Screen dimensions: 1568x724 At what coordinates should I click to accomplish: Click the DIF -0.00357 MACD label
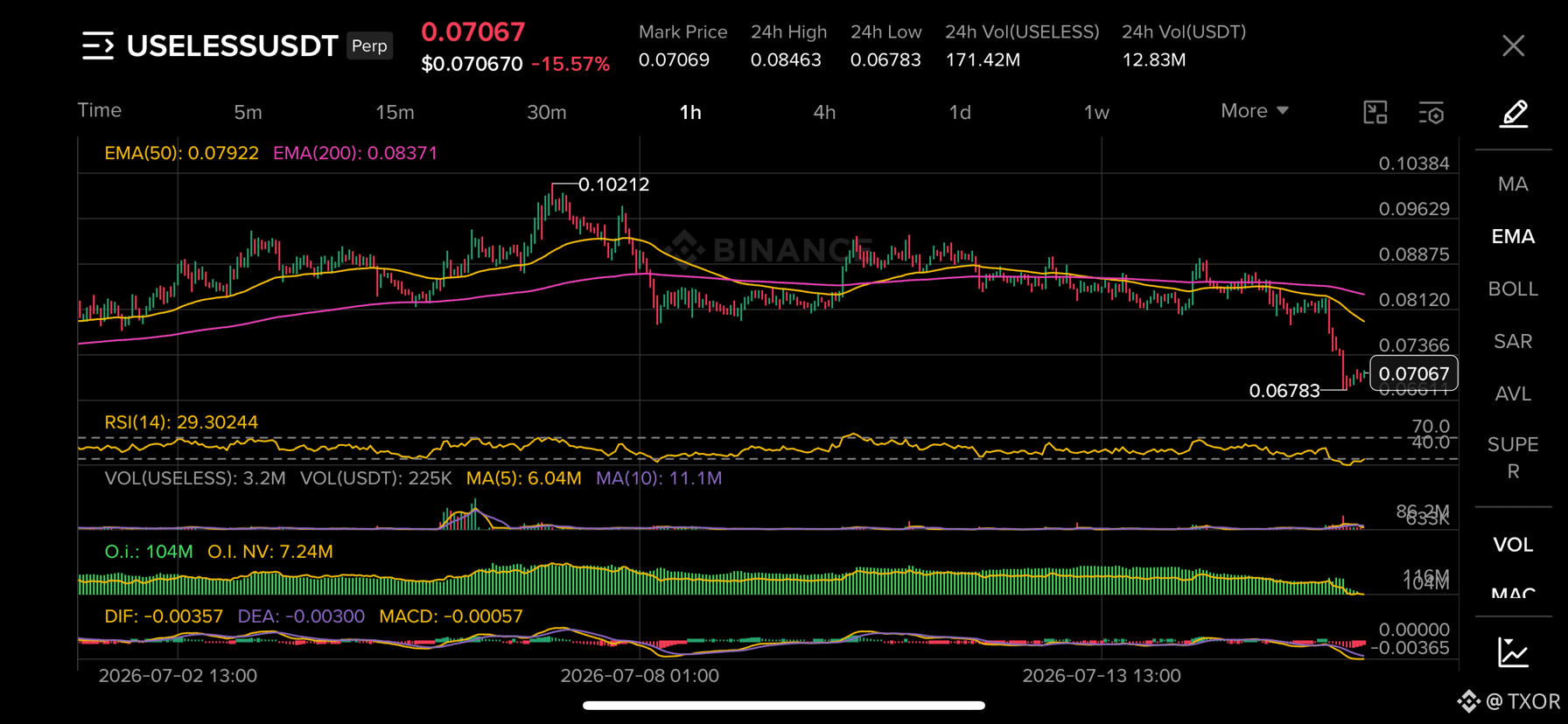point(164,616)
